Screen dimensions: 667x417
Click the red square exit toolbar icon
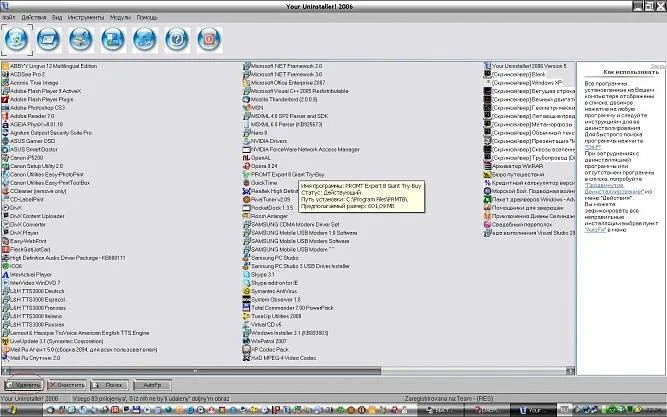point(209,40)
